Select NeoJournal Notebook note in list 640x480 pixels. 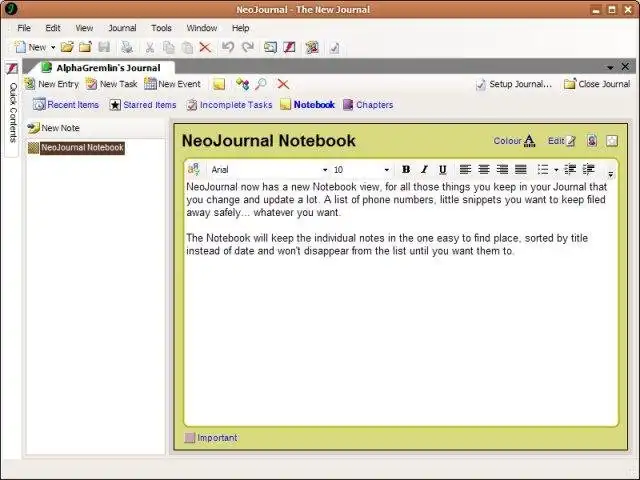(x=76, y=147)
